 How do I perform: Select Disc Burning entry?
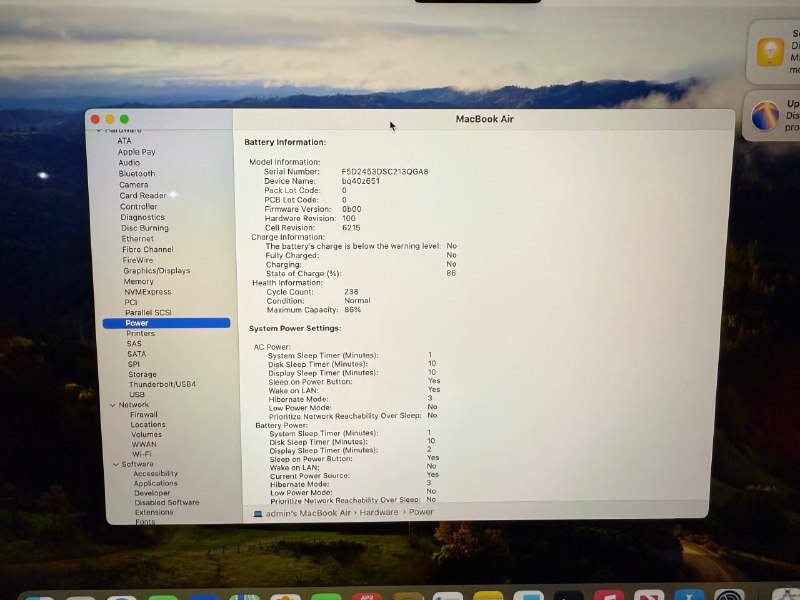pos(145,228)
